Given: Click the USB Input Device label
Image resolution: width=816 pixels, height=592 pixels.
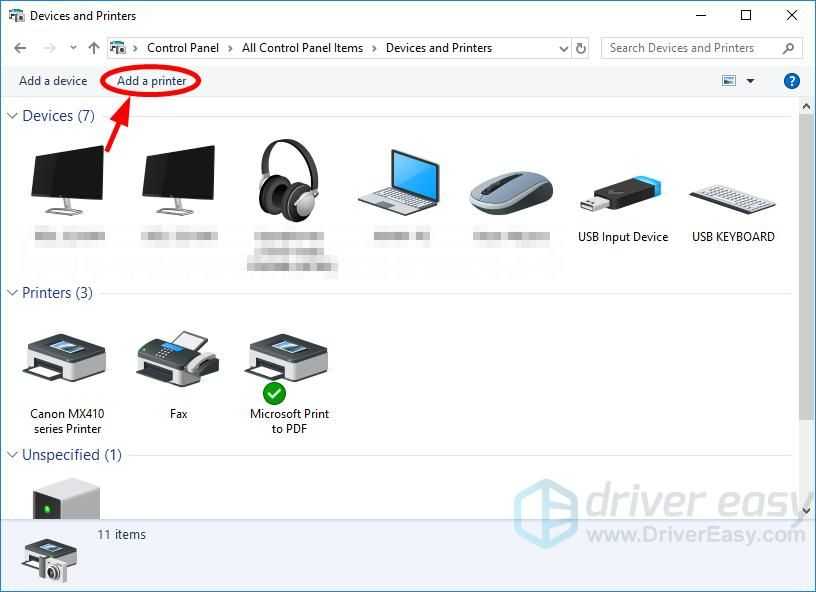Looking at the screenshot, I should coord(623,237).
